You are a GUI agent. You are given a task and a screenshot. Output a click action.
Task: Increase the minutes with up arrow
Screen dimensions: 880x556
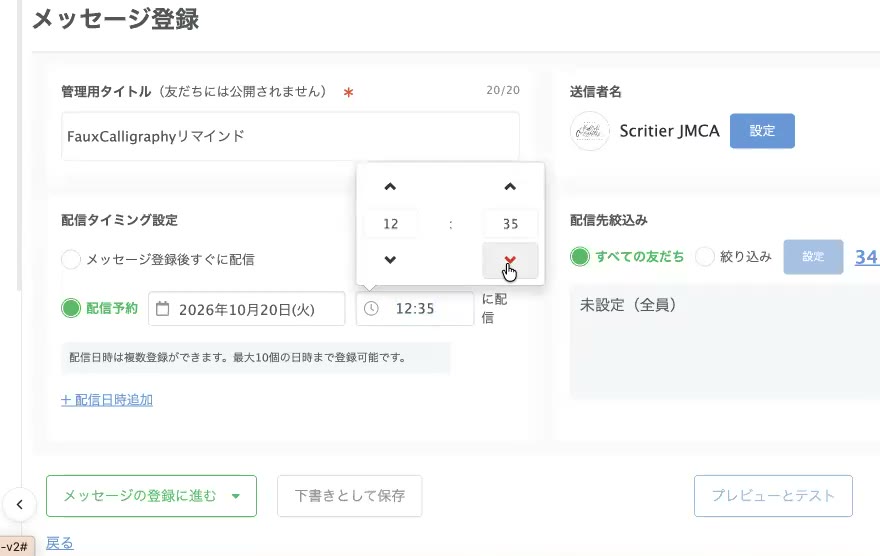pos(510,187)
